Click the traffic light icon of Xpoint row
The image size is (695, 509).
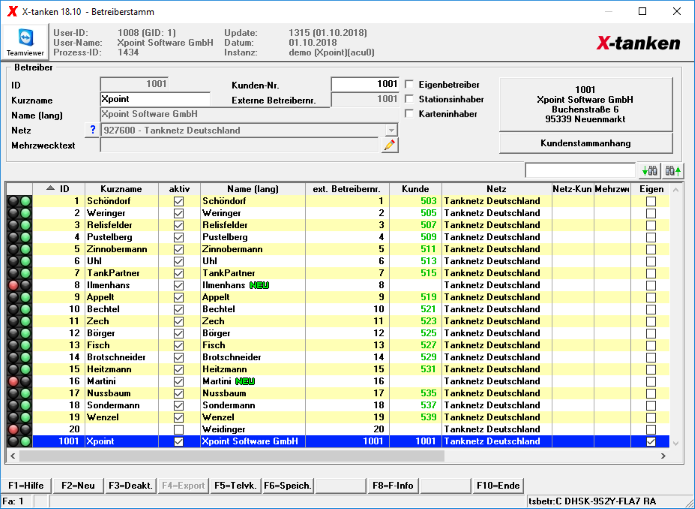point(20,441)
